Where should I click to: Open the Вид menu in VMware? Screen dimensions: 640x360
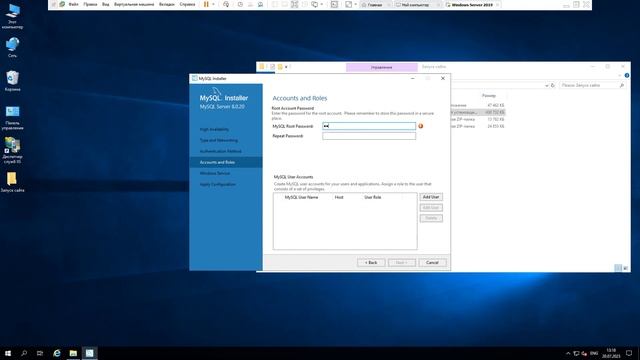tap(105, 4)
